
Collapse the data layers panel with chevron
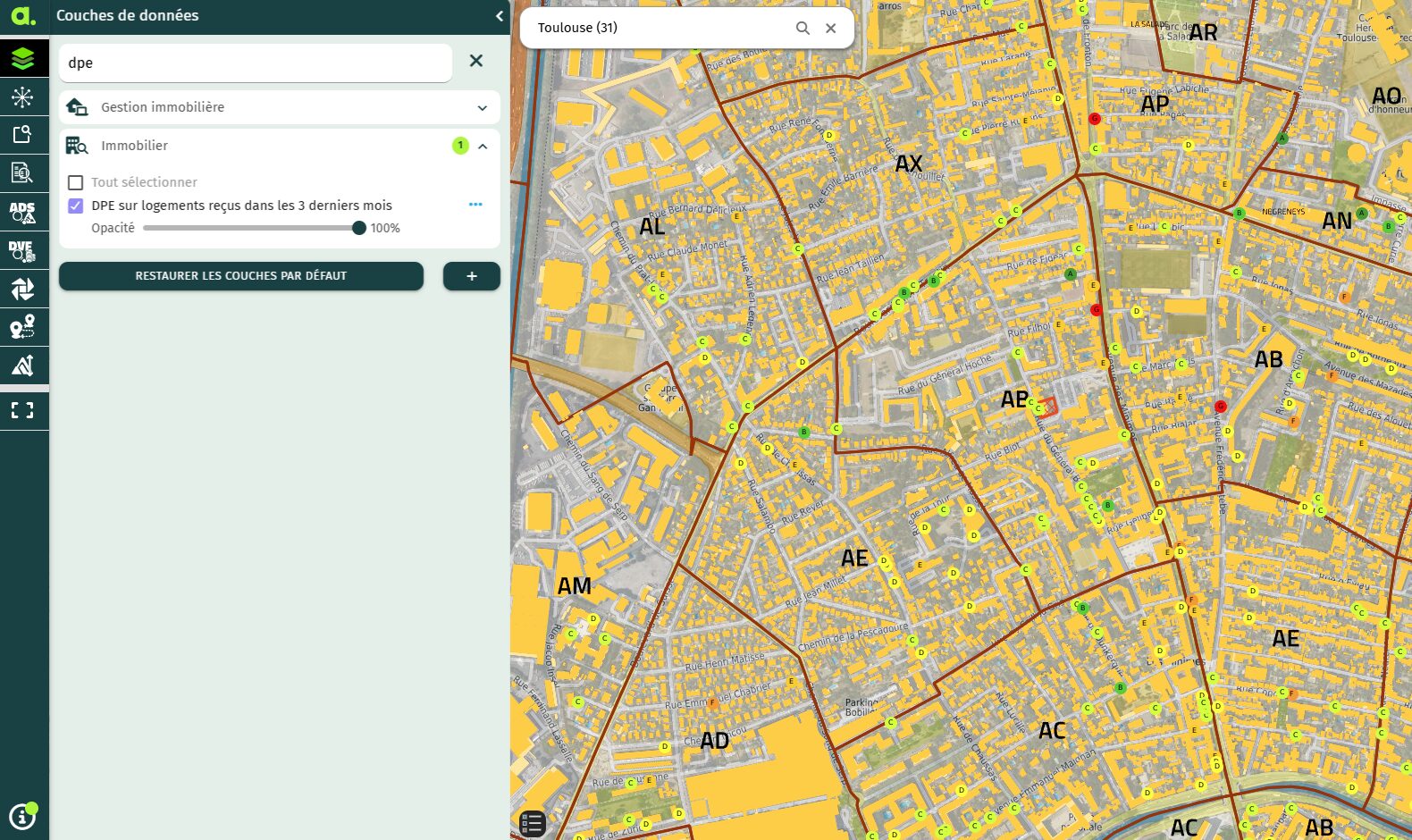[x=499, y=16]
